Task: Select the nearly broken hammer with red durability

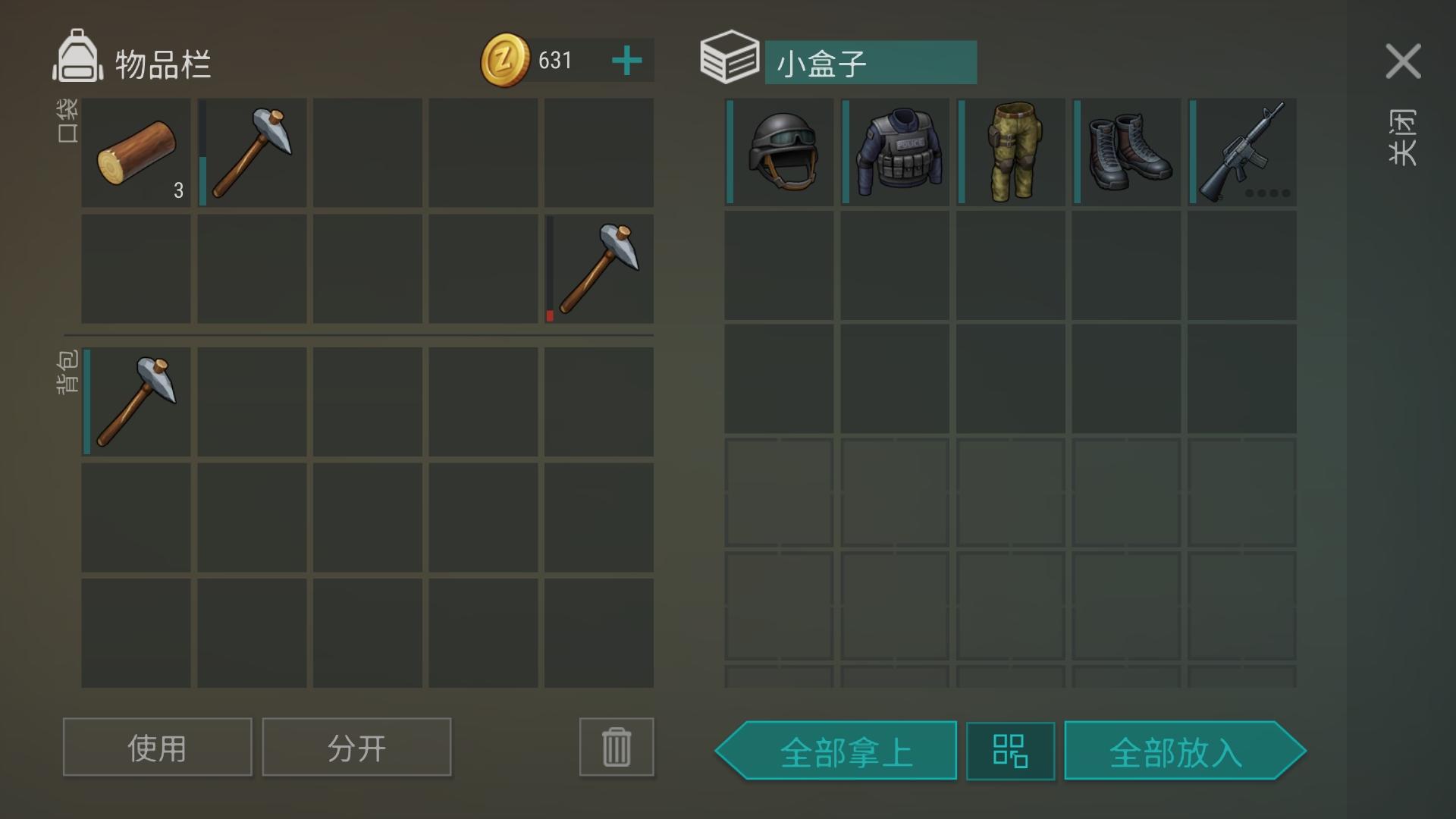Action: click(599, 268)
